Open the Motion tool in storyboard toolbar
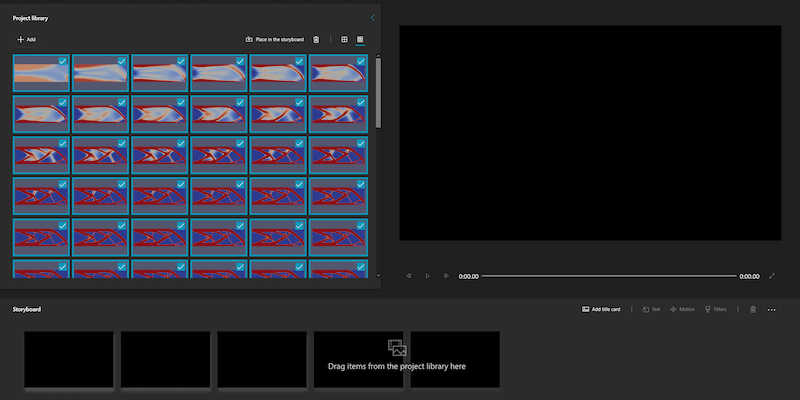This screenshot has width=800, height=400. tap(682, 310)
